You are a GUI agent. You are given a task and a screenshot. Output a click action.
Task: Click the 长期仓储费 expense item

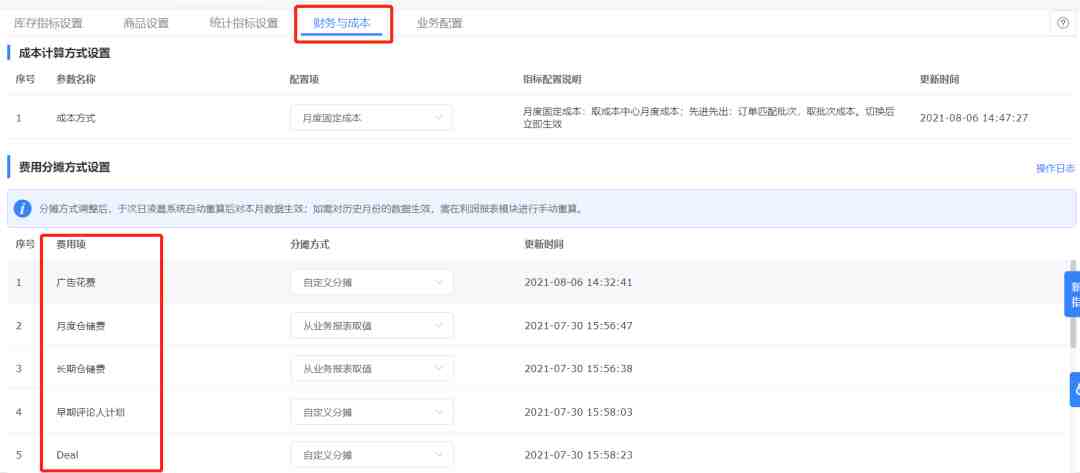point(81,368)
